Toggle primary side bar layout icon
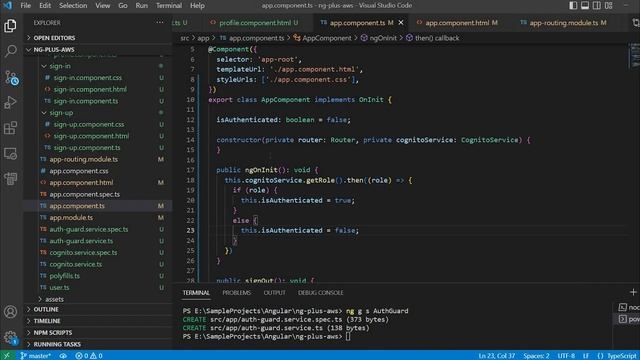 coord(573,5)
